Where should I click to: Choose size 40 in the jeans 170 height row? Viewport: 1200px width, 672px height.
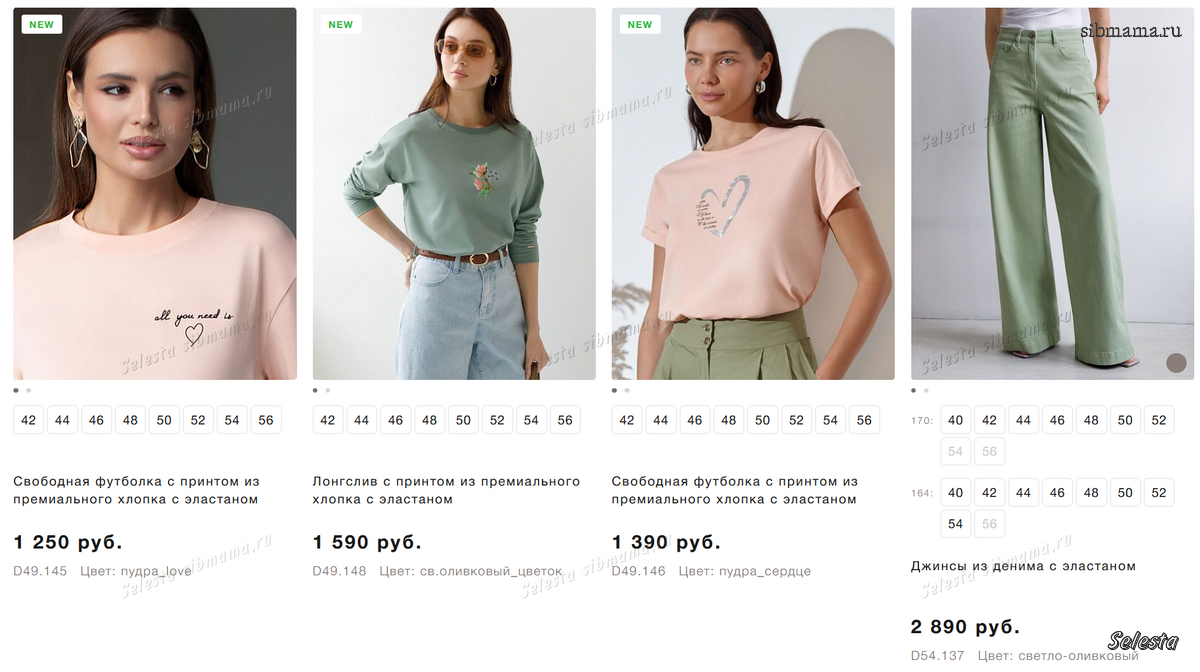[955, 420]
